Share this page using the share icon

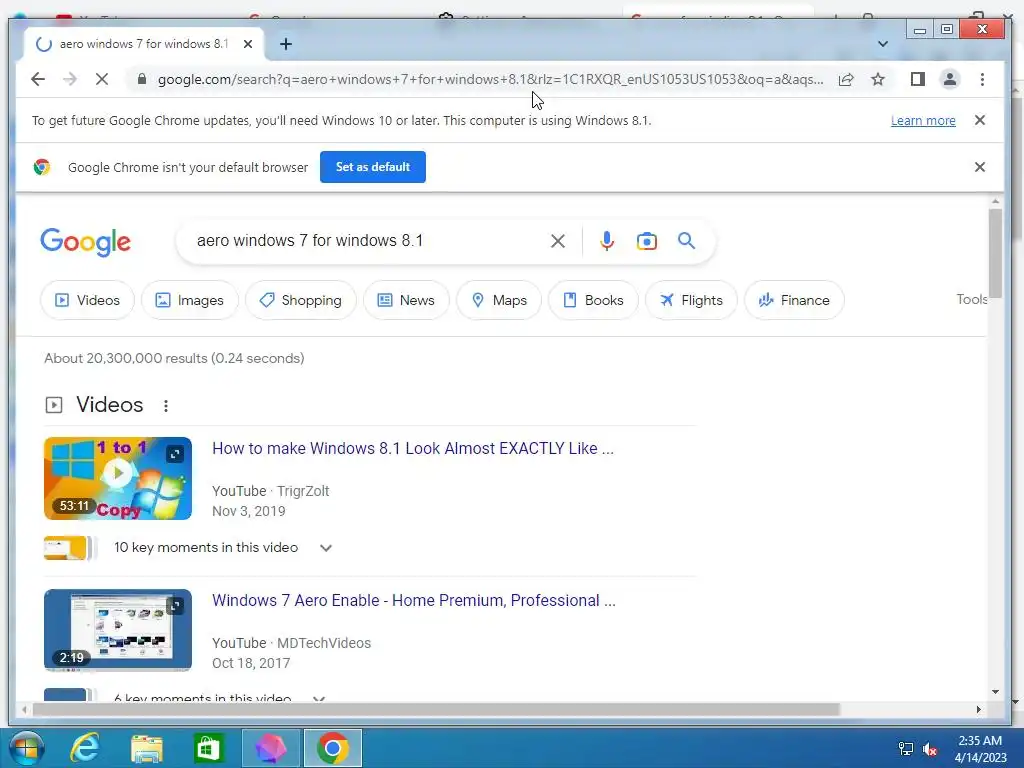click(x=846, y=79)
